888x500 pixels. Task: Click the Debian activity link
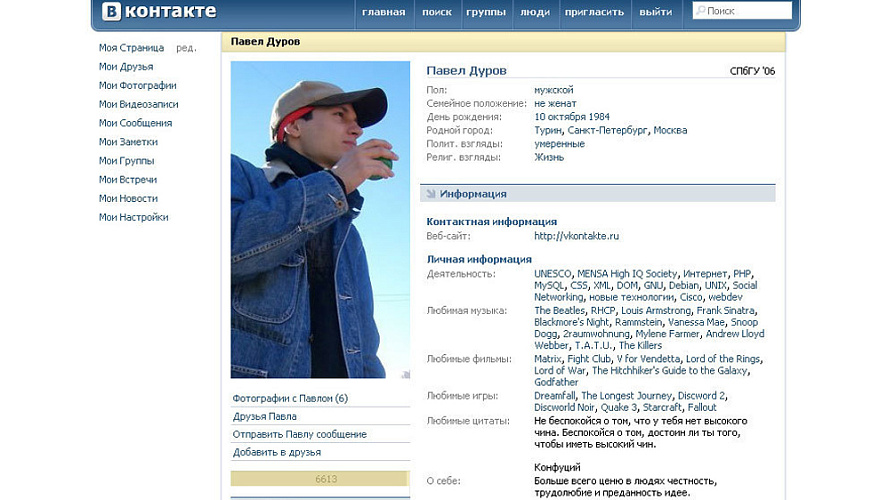684,285
